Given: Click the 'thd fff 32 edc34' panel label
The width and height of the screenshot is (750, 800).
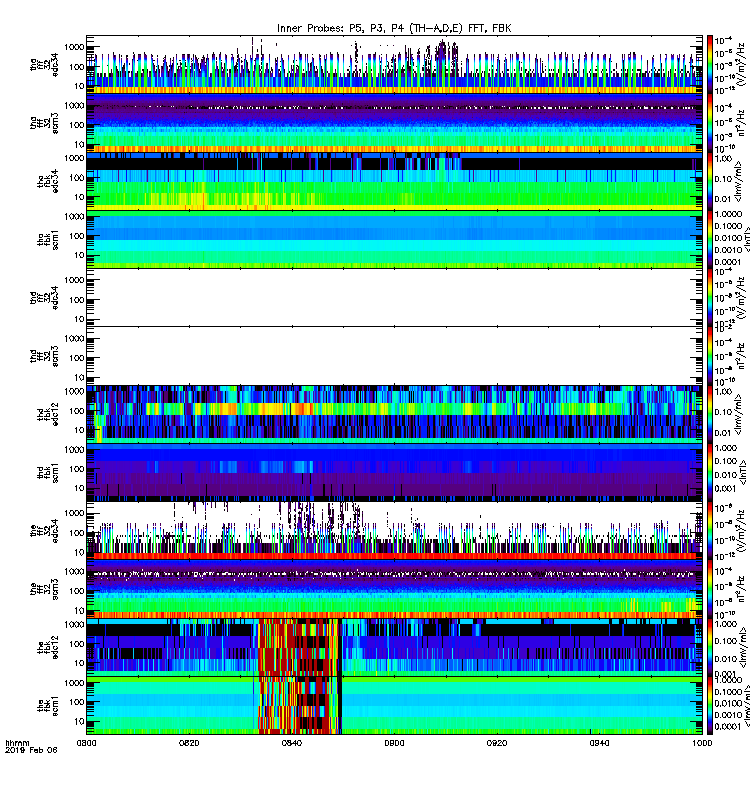Looking at the screenshot, I should pos(44,298).
